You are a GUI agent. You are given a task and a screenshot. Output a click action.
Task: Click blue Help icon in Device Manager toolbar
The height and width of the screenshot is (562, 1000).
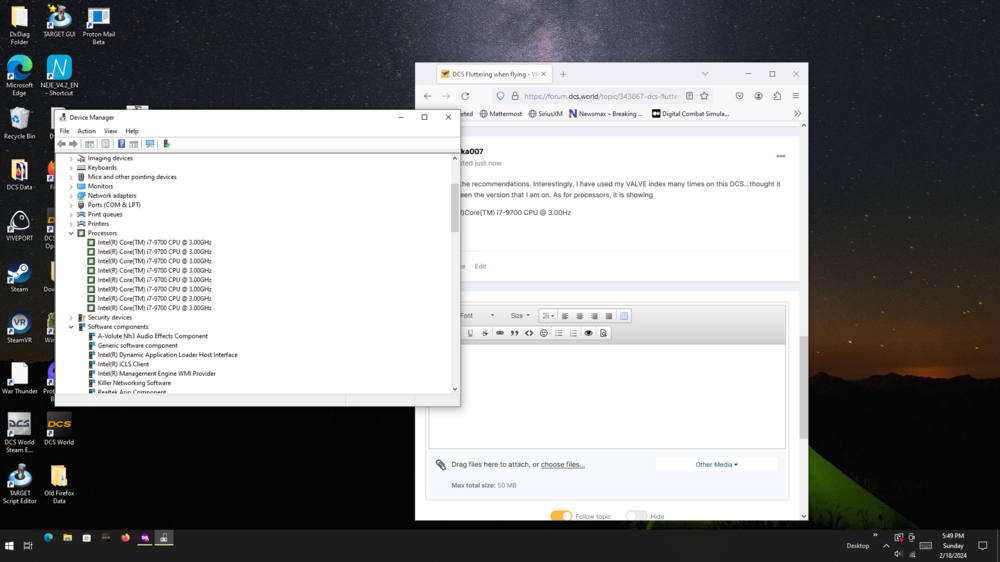pyautogui.click(x=121, y=144)
